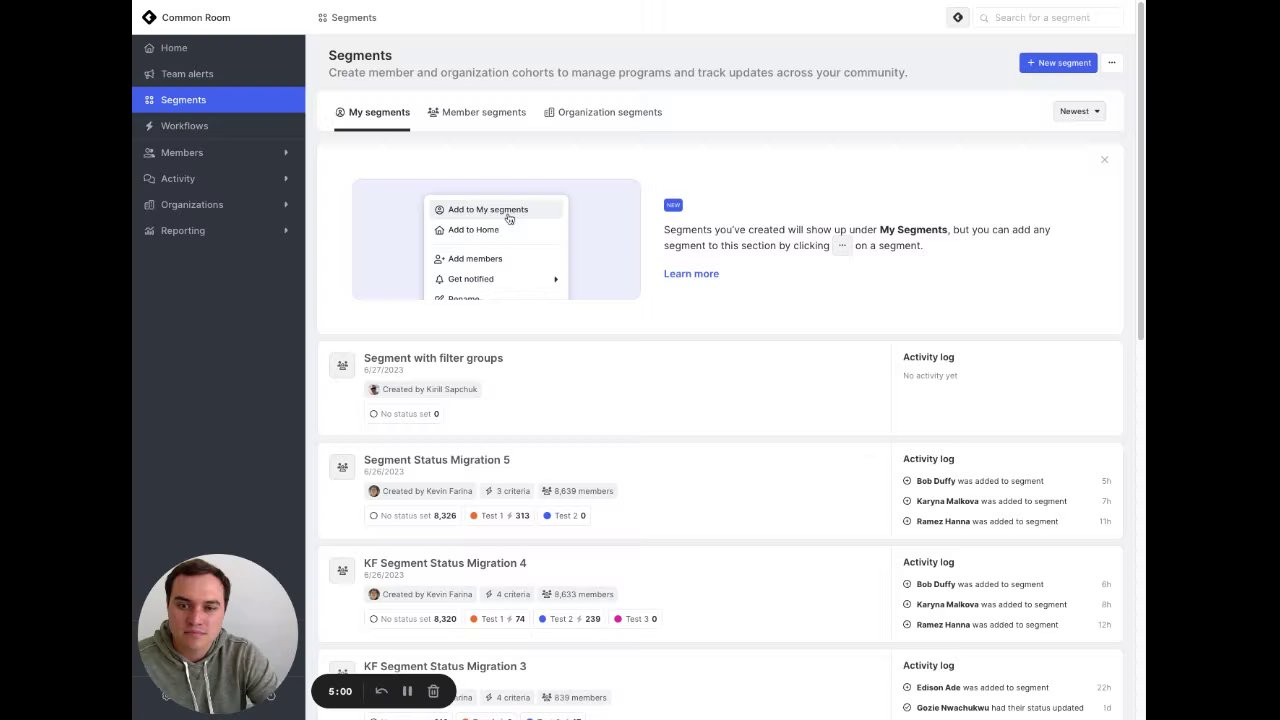Screen dimensions: 1280x720
Task: Open Segments in the sidebar
Action: click(x=218, y=100)
